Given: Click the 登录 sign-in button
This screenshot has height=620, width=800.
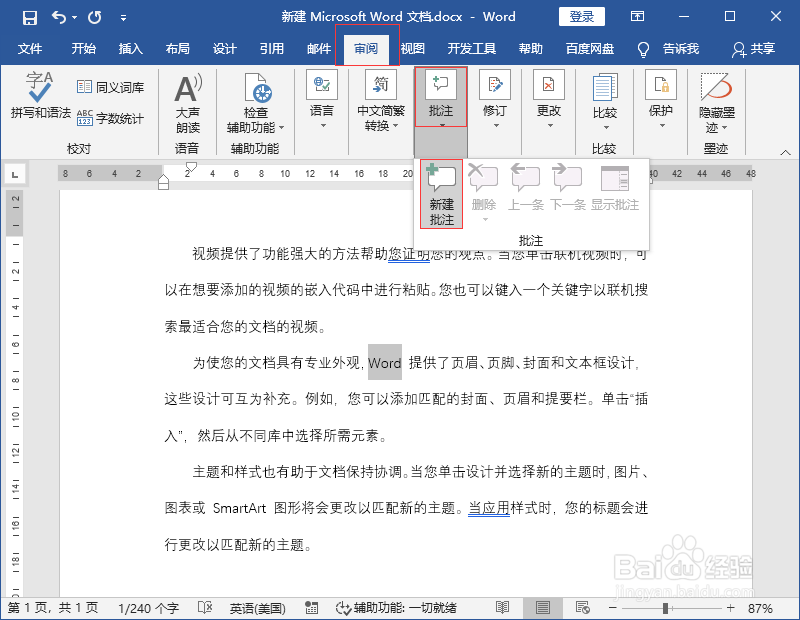Looking at the screenshot, I should point(581,16).
